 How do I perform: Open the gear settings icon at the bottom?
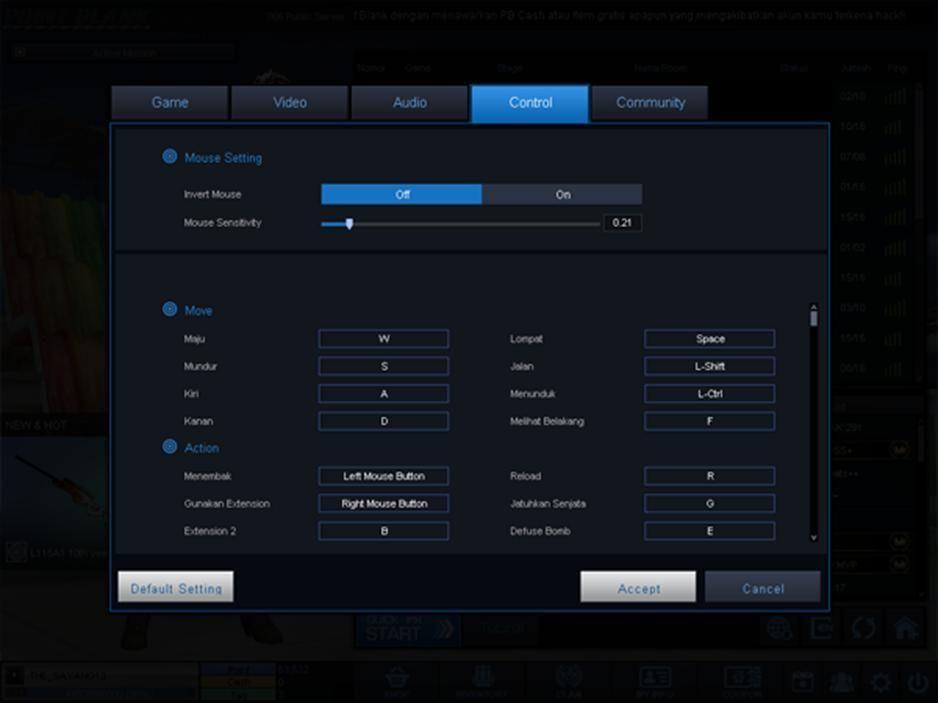click(880, 682)
